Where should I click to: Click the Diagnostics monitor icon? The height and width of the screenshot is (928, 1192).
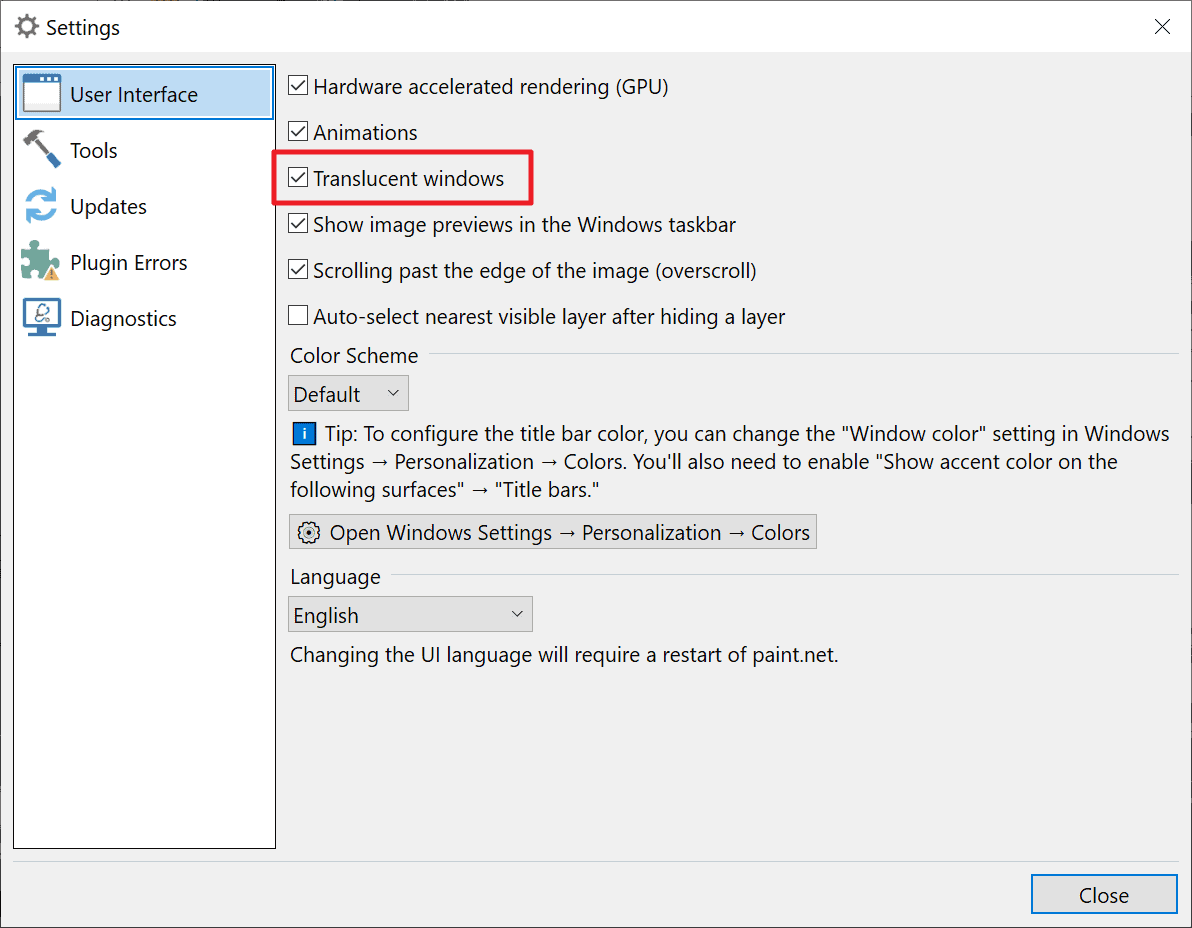[x=40, y=317]
